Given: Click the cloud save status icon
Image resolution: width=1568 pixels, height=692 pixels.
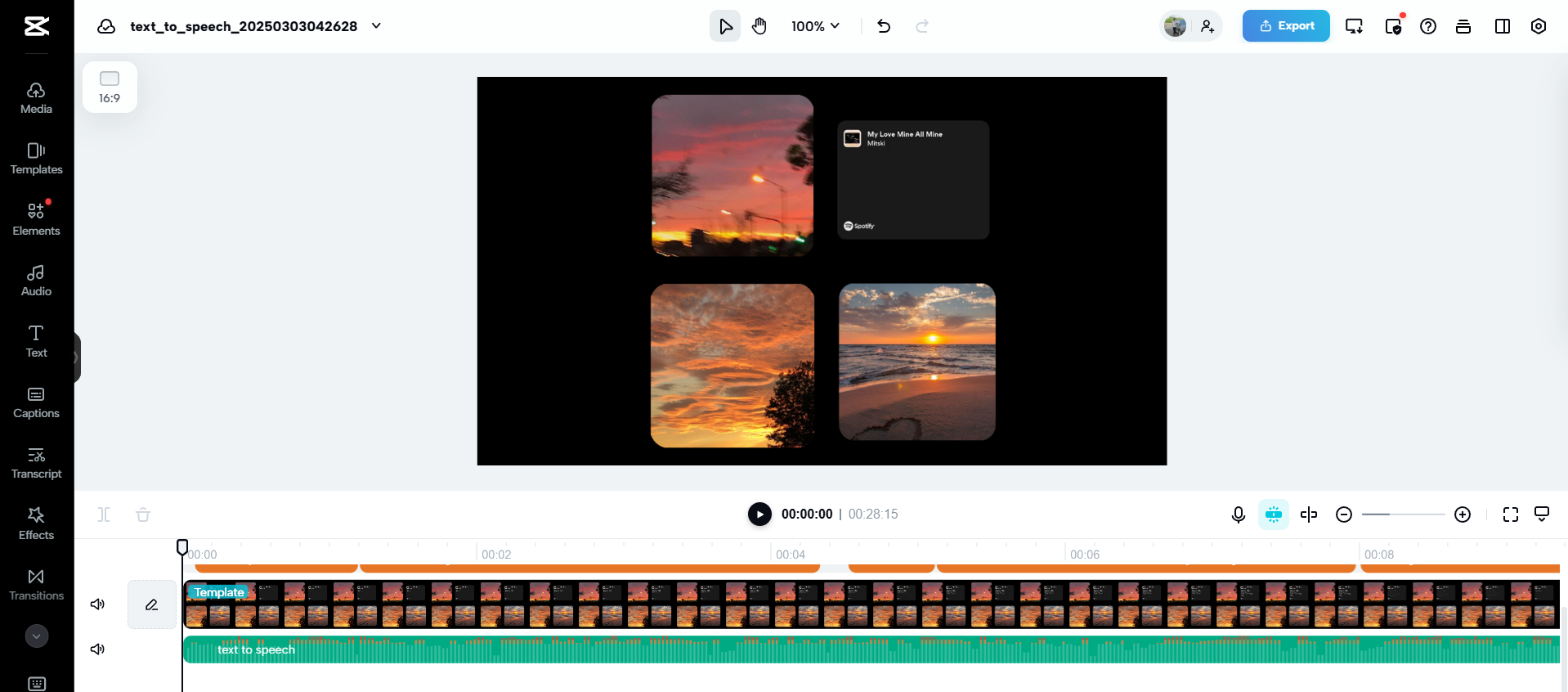Looking at the screenshot, I should click(106, 26).
